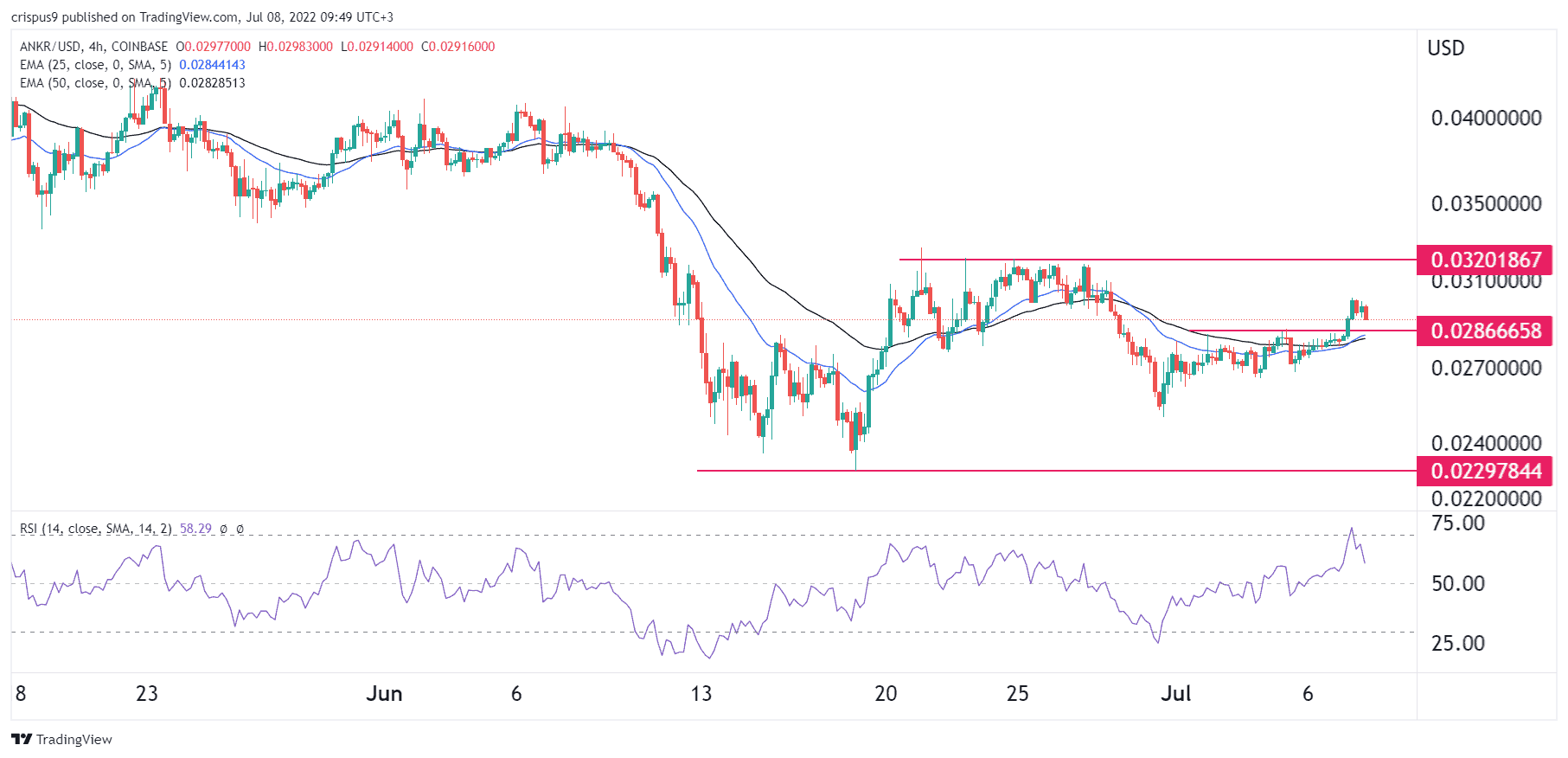
Task: Click the 0.03500000 price axis label
Action: pyautogui.click(x=1487, y=204)
